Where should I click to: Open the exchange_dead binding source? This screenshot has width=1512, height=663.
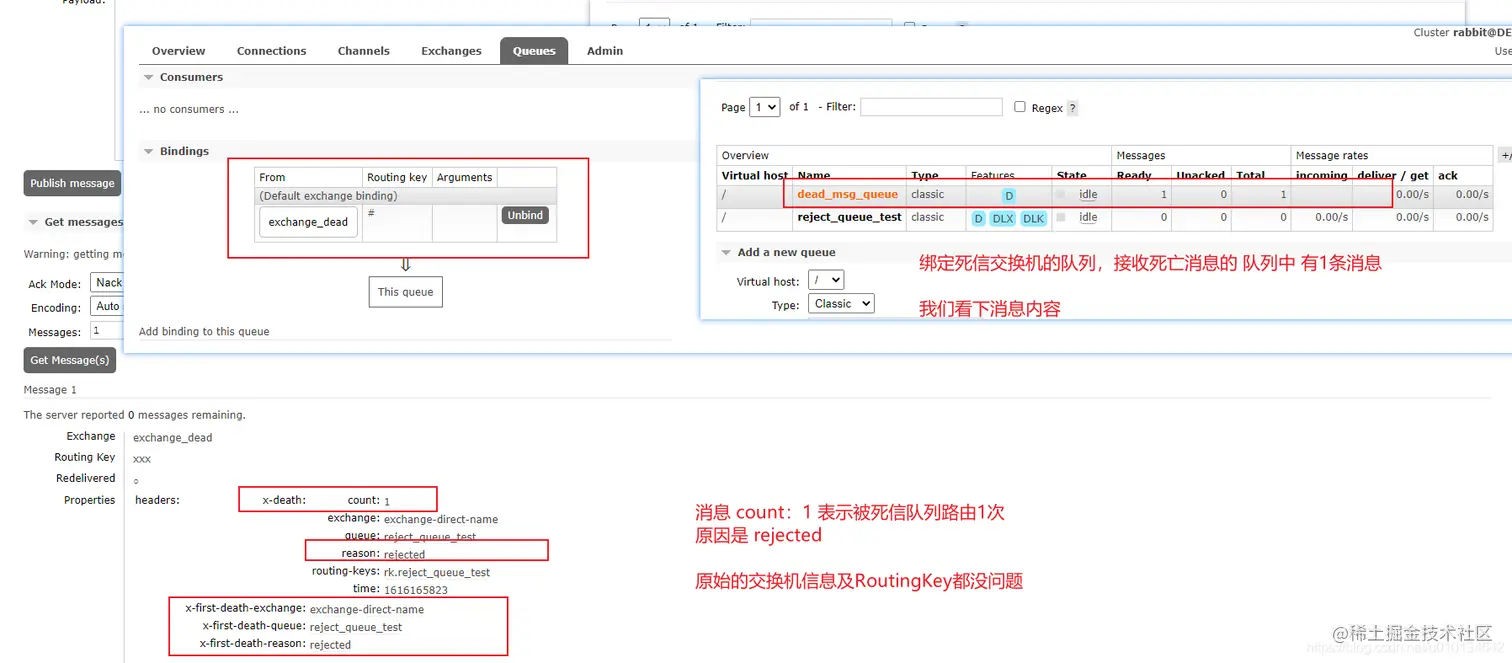click(308, 222)
